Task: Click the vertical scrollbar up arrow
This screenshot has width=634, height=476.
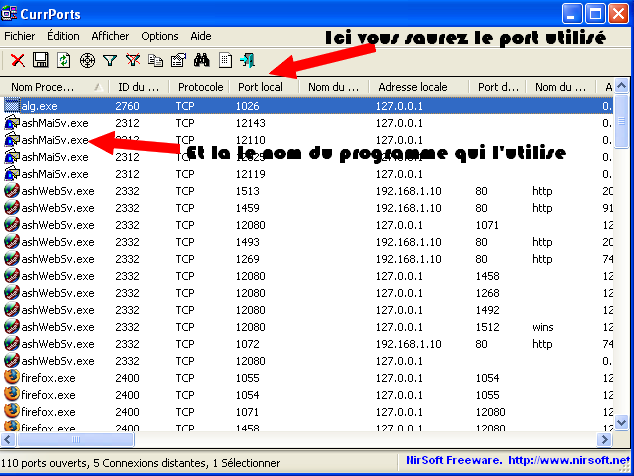Action: point(621,86)
